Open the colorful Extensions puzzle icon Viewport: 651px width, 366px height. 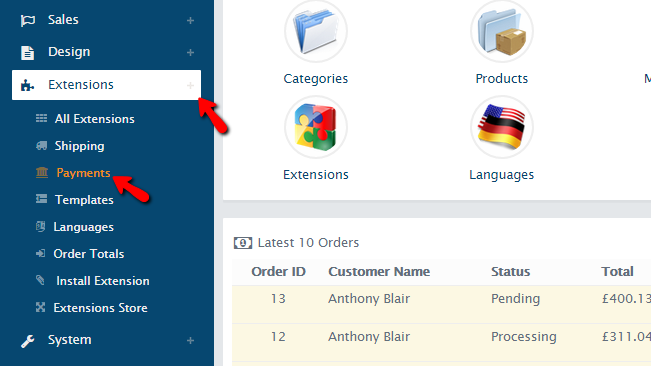[x=316, y=127]
